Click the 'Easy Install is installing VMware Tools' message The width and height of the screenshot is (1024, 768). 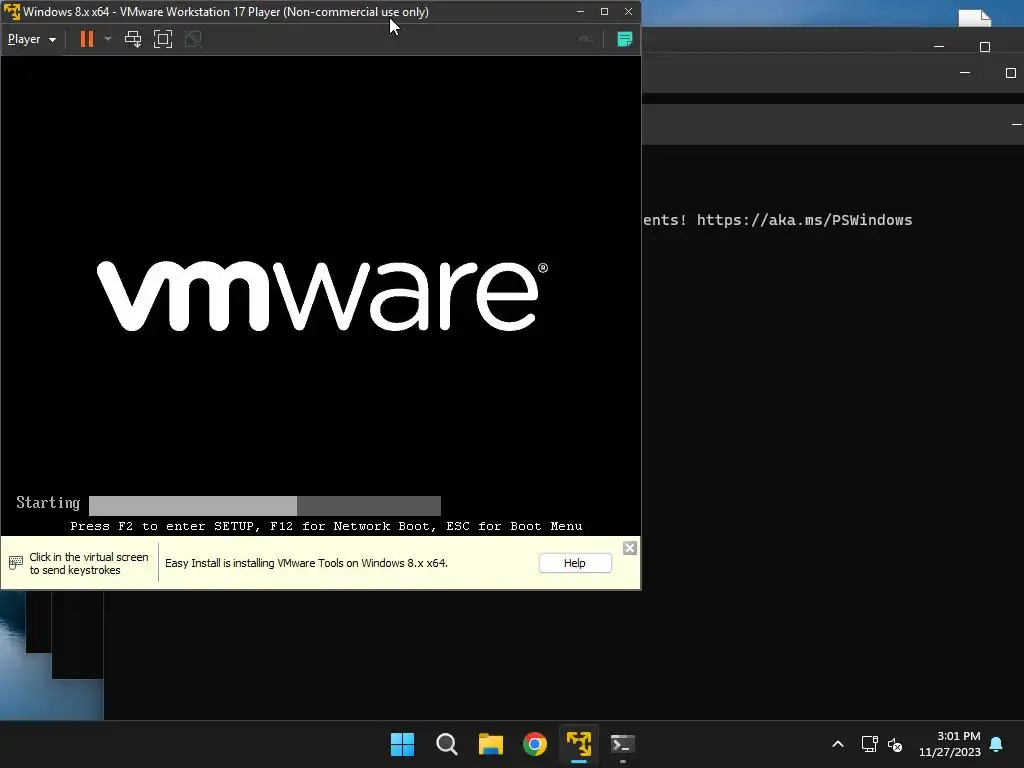point(306,563)
